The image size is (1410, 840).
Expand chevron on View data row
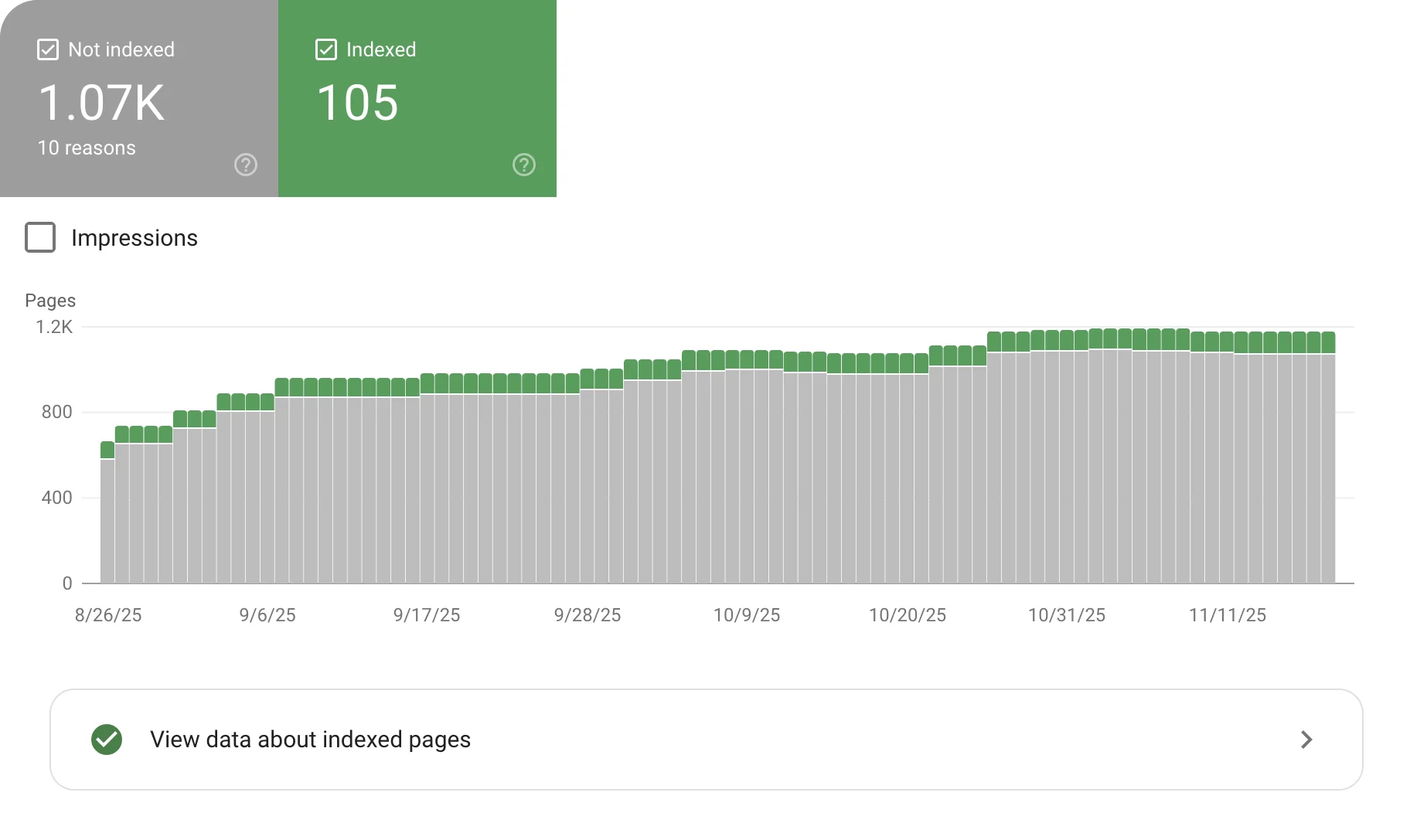pyautogui.click(x=1306, y=740)
